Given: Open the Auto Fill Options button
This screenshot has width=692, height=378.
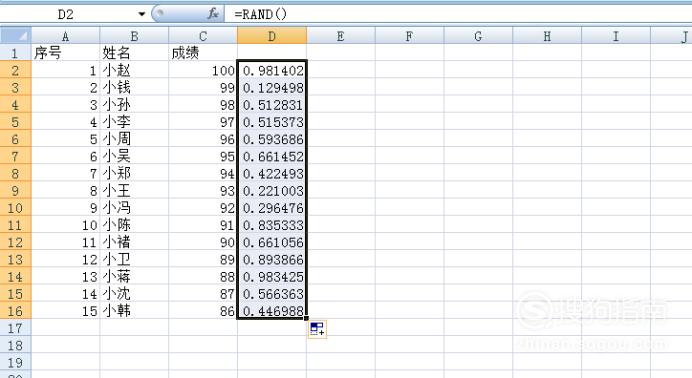Looking at the screenshot, I should (x=317, y=329).
